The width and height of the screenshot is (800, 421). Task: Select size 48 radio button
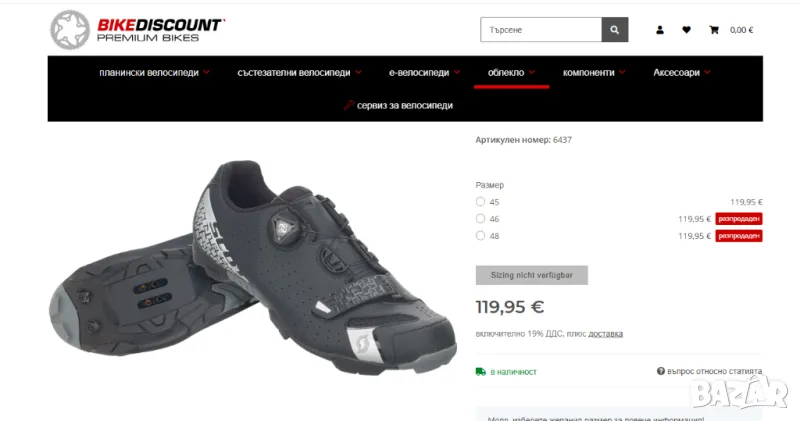coord(480,235)
